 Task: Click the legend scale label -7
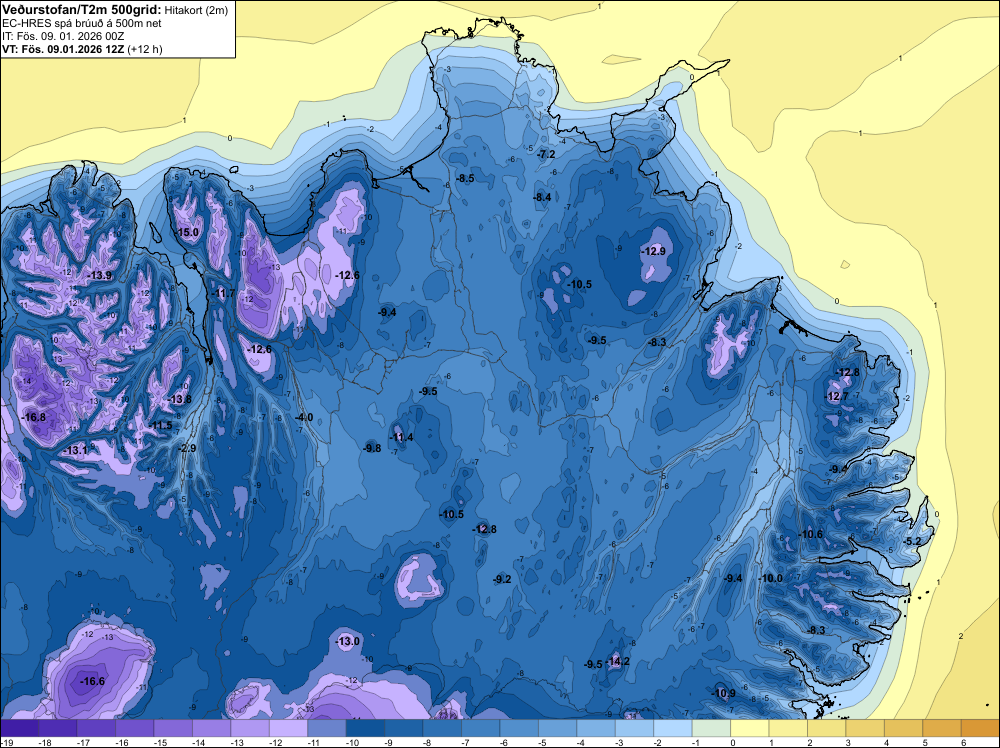click(x=465, y=742)
